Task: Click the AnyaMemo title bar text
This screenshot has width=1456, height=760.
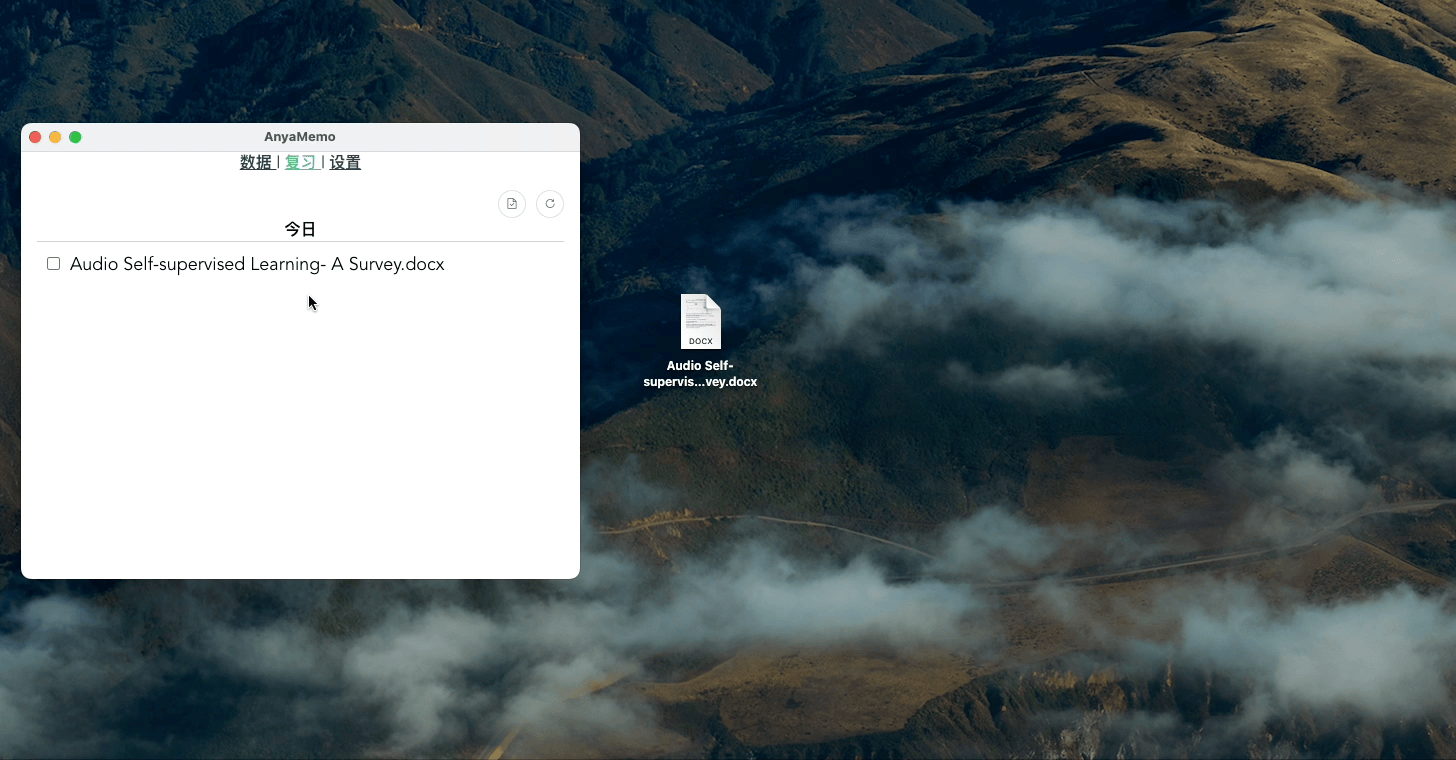Action: tap(300, 137)
